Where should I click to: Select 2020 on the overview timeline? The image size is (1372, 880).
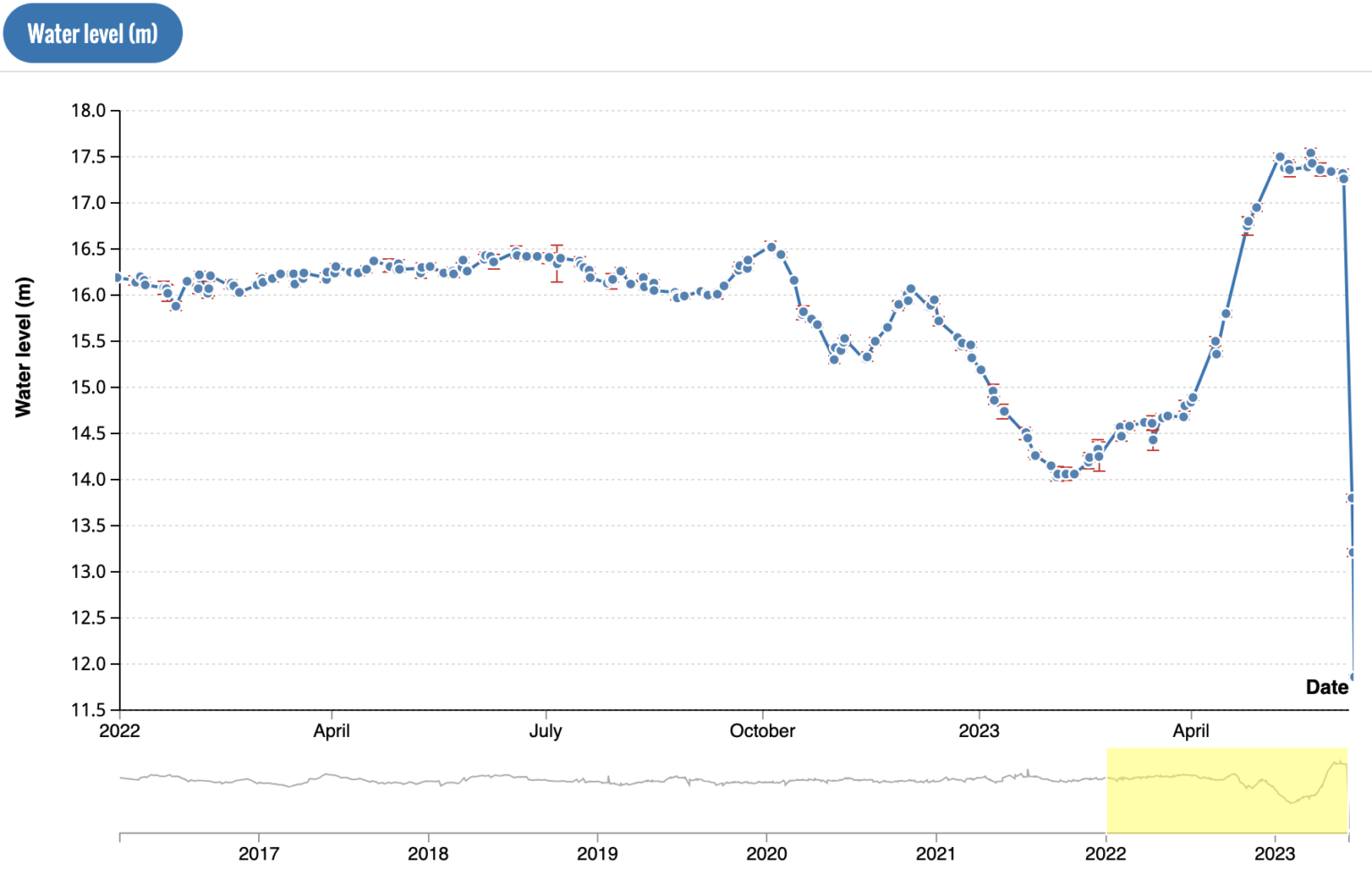(x=766, y=853)
